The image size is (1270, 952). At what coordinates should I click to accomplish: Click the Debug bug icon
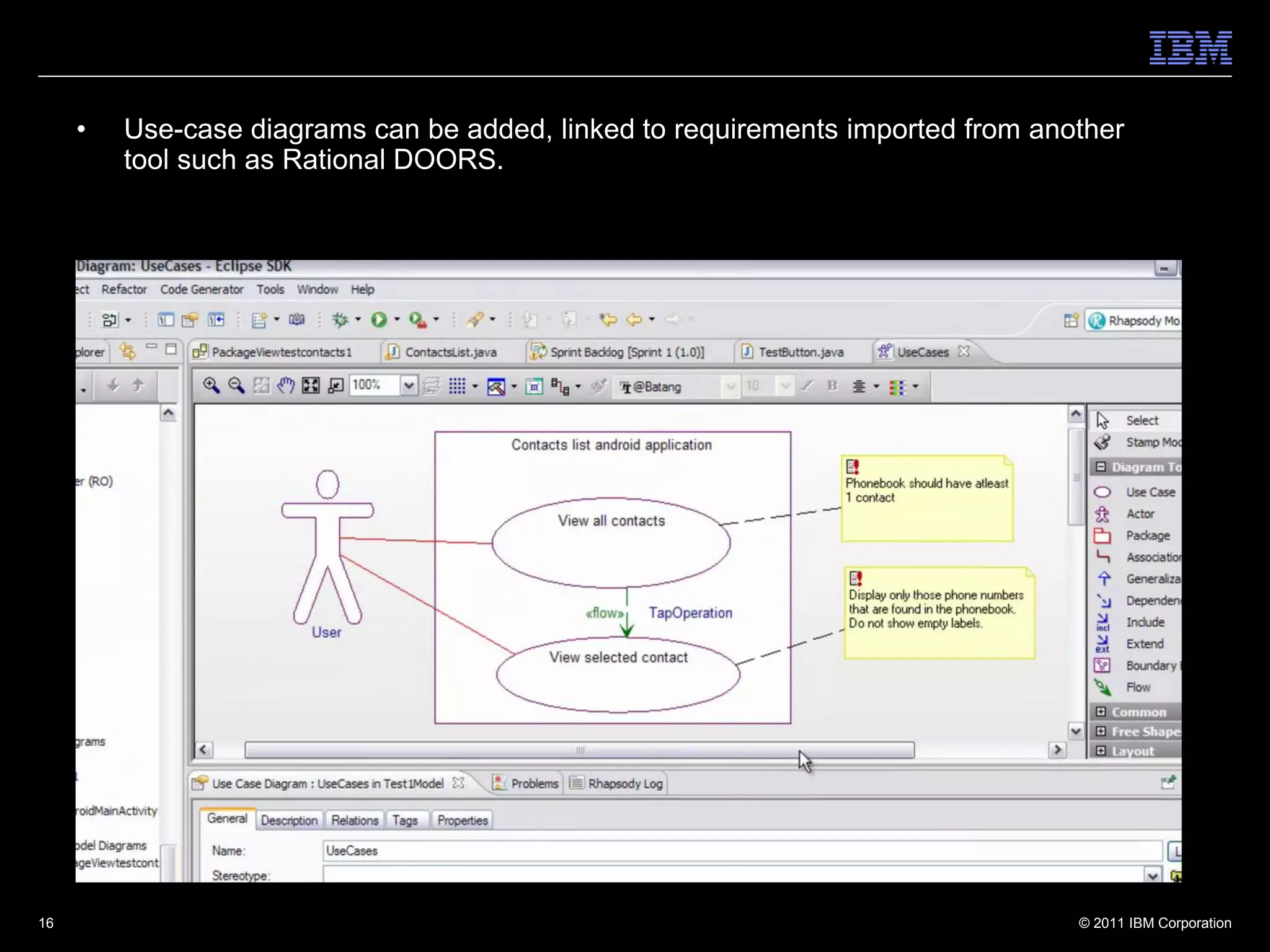pos(340,319)
